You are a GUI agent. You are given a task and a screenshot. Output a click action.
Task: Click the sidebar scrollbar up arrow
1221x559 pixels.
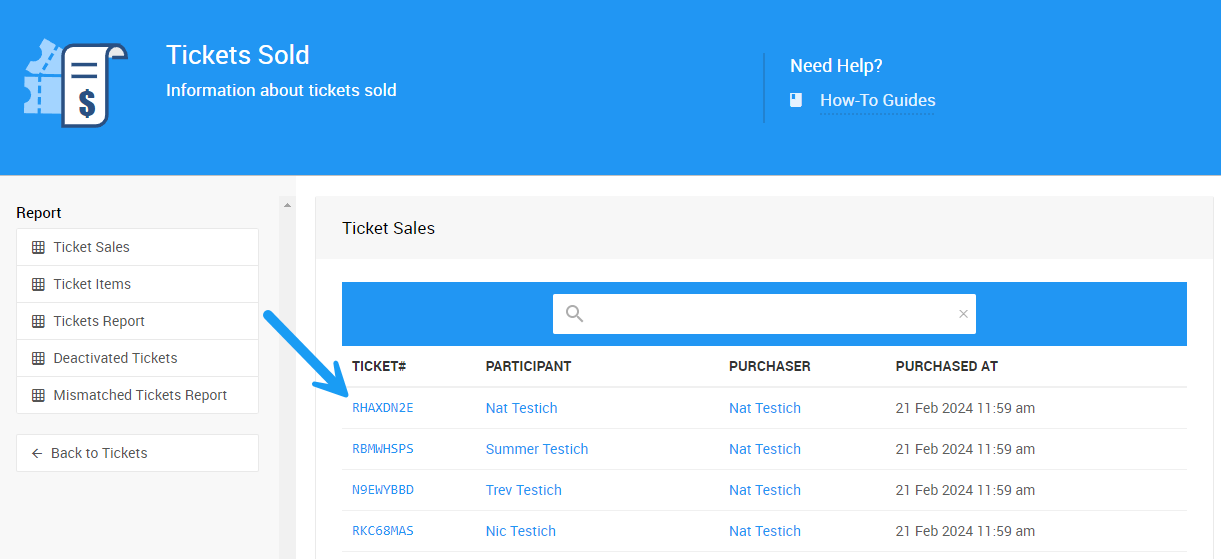(287, 206)
